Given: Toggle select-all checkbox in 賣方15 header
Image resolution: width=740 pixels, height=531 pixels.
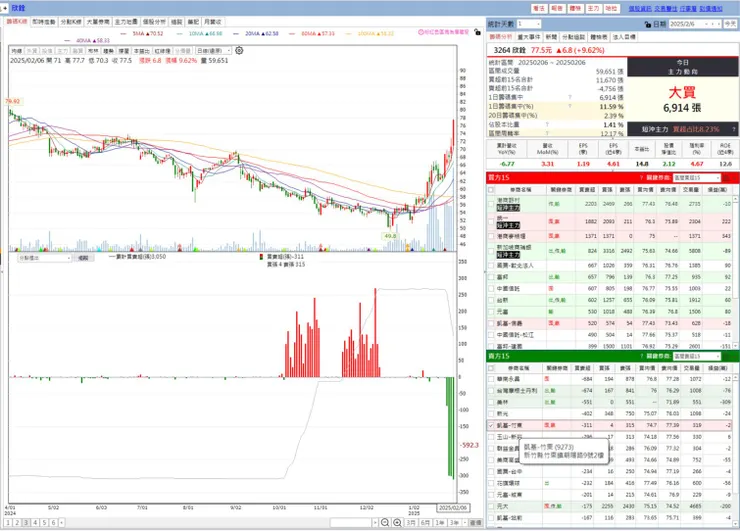Looking at the screenshot, I should [491, 368].
